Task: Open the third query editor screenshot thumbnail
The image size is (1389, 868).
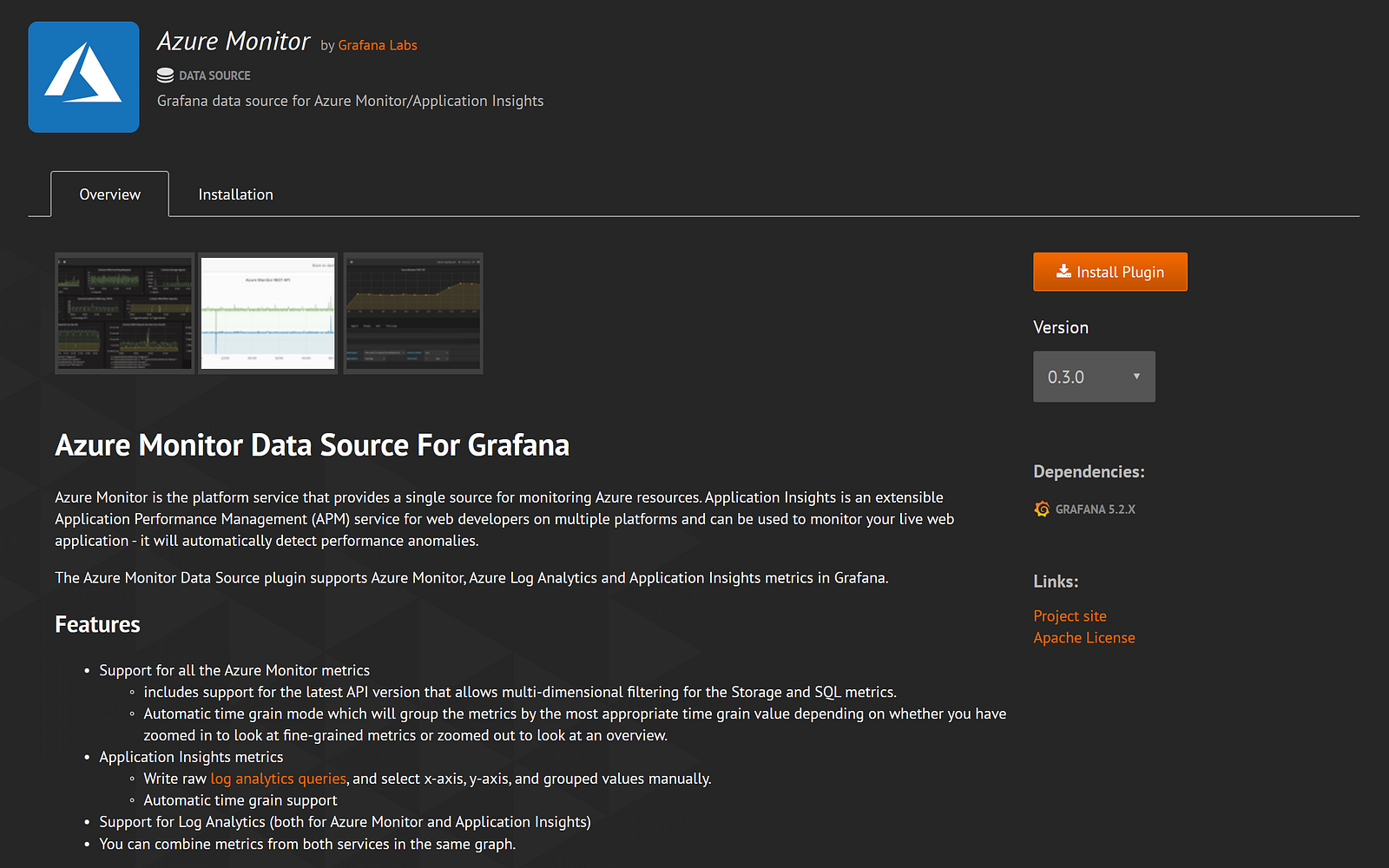Action: (x=413, y=313)
